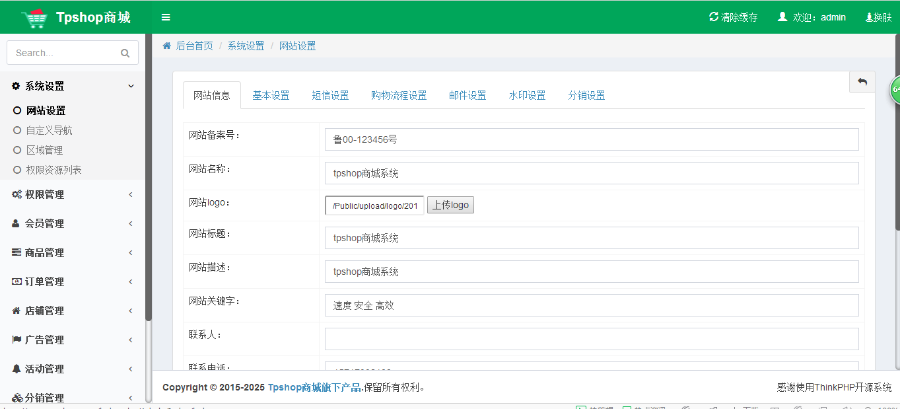
Task: Expand the 权限管理 menu arrow
Action: (131, 194)
